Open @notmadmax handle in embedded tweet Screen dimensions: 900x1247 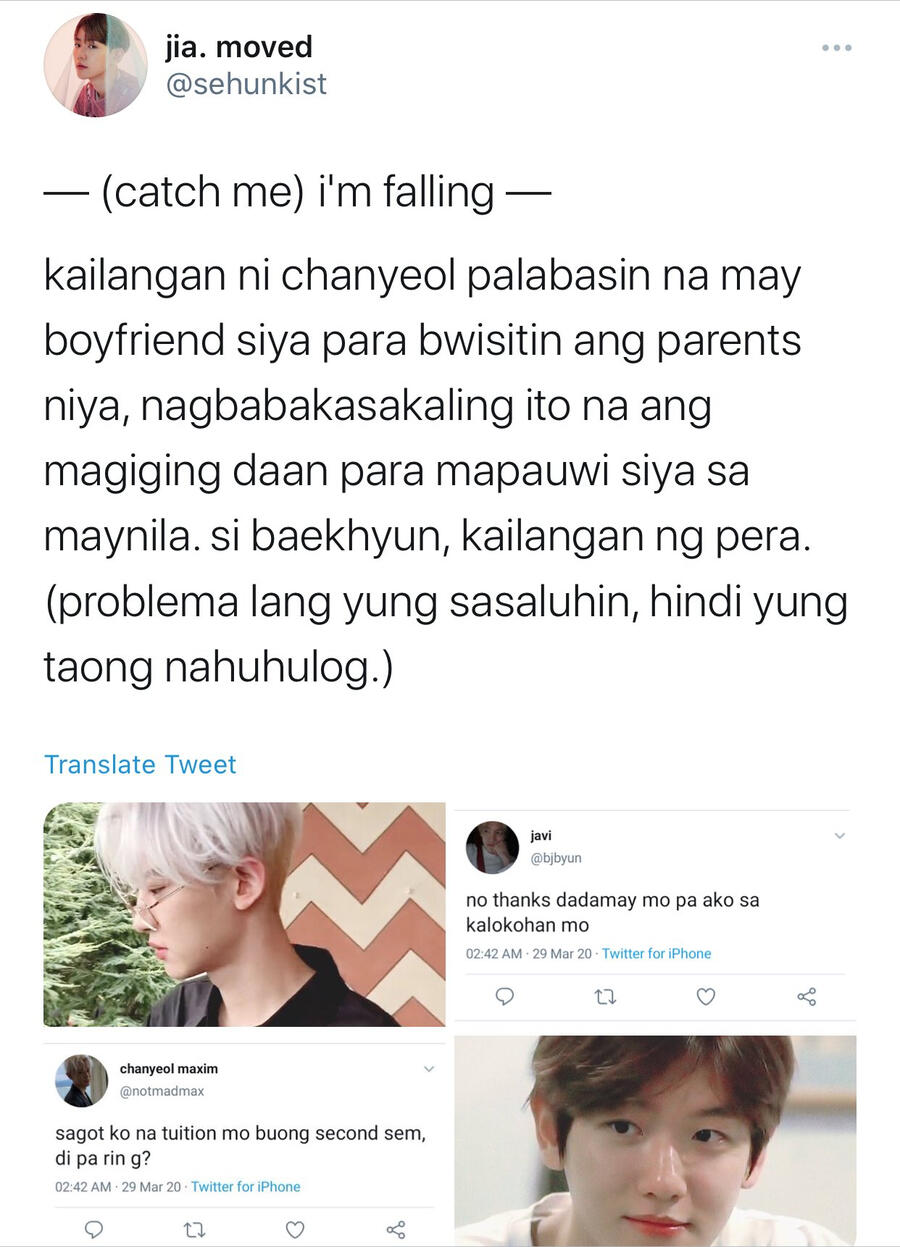coord(162,1091)
